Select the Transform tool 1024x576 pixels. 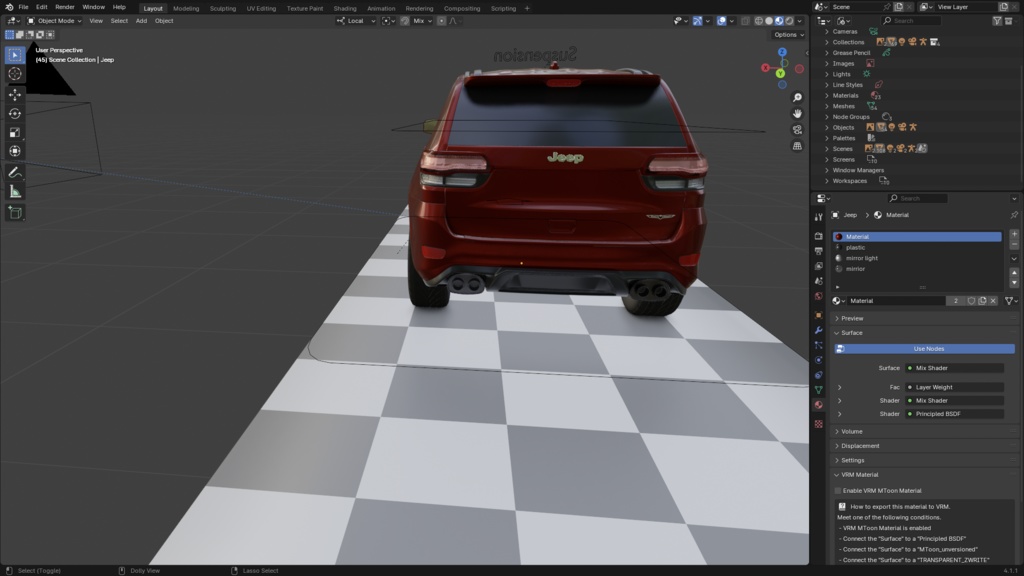point(15,151)
